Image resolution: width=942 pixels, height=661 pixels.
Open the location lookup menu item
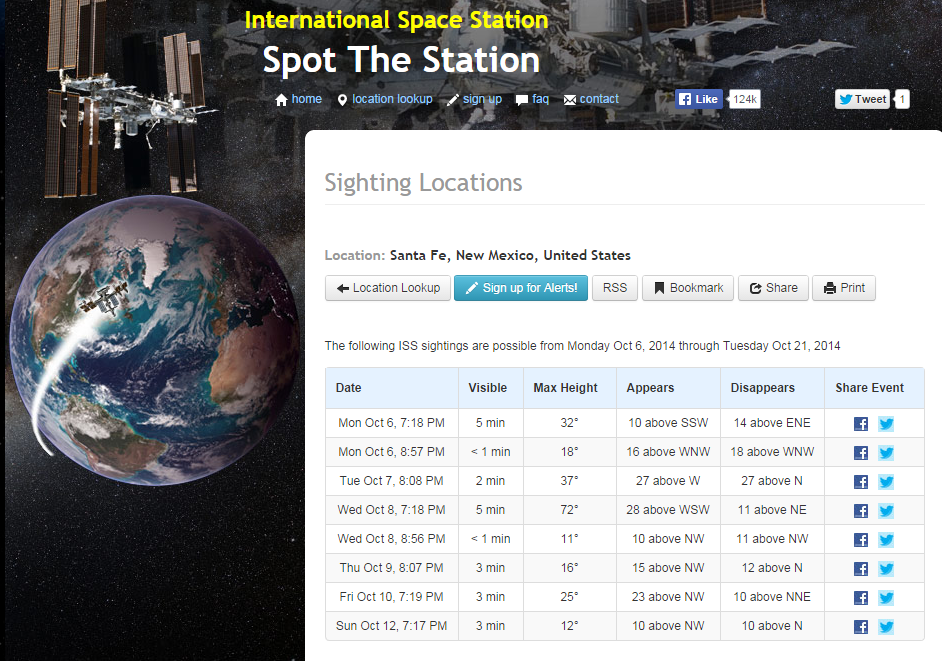[x=393, y=99]
